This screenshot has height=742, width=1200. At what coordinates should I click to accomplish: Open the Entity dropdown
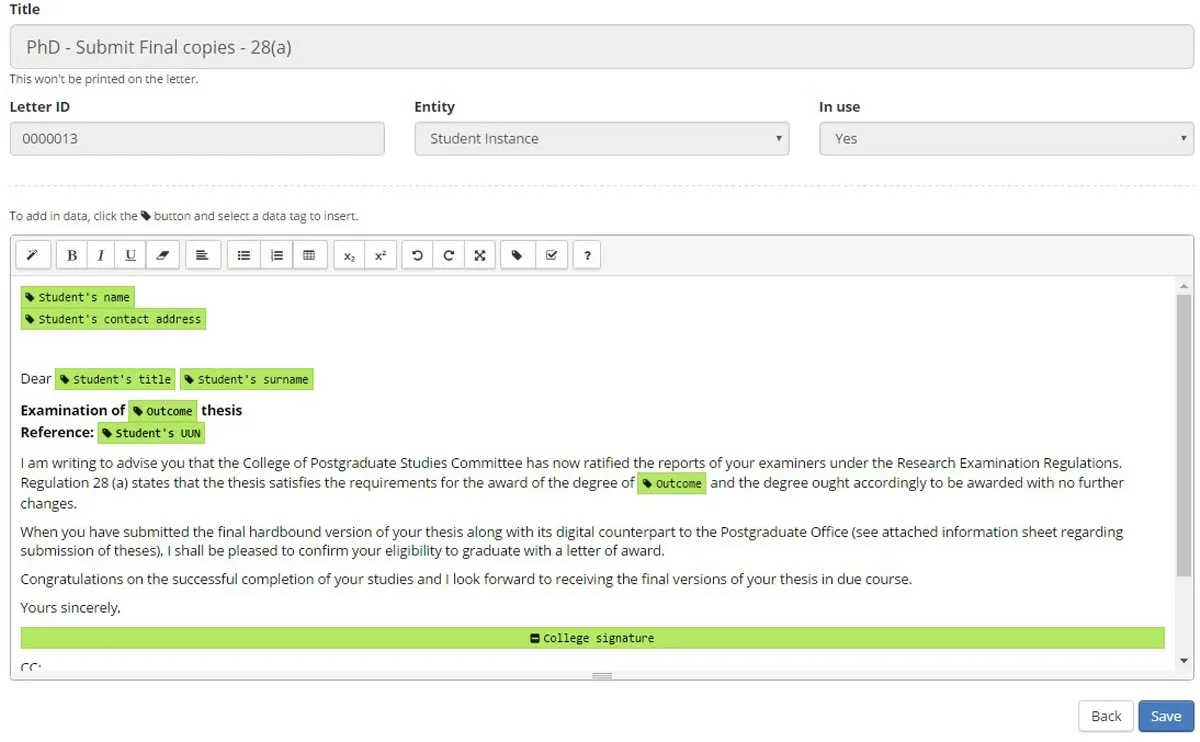click(x=601, y=139)
